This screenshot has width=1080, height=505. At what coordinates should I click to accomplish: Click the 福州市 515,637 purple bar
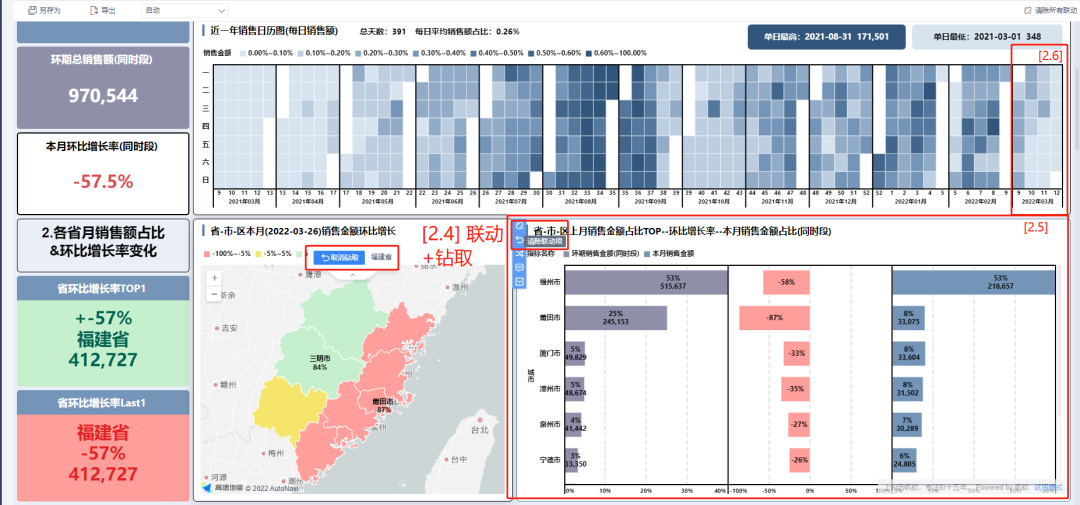[x=646, y=282]
